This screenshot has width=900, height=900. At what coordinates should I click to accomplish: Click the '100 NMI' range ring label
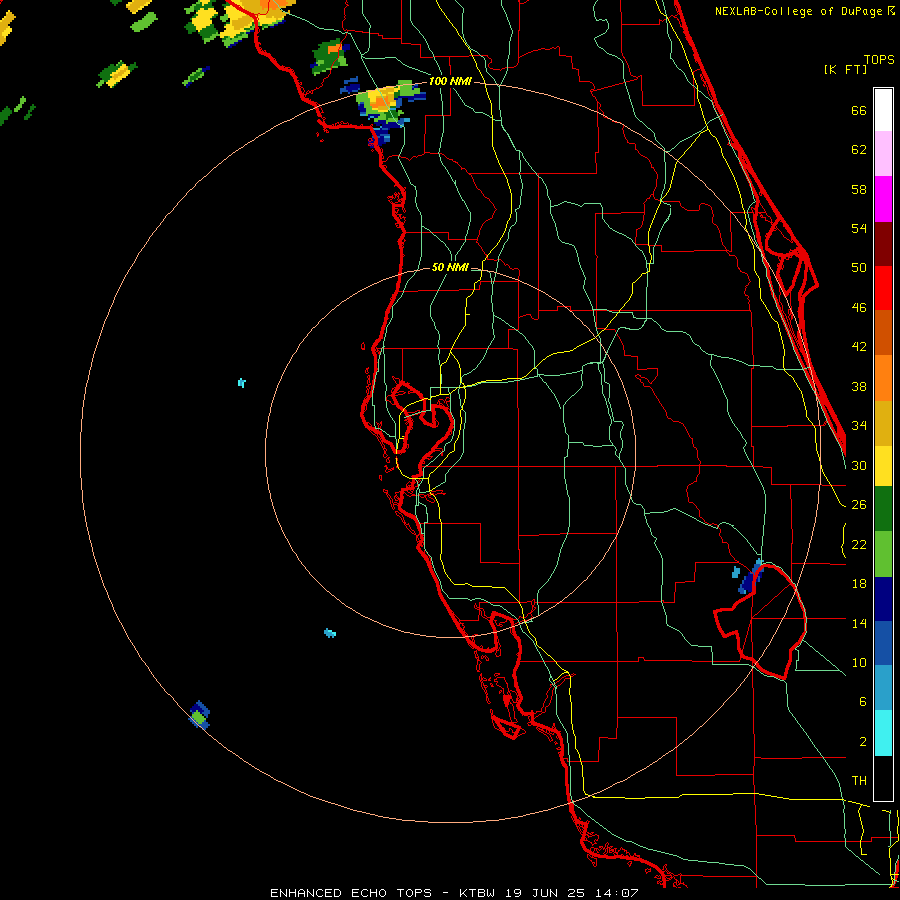(450, 82)
